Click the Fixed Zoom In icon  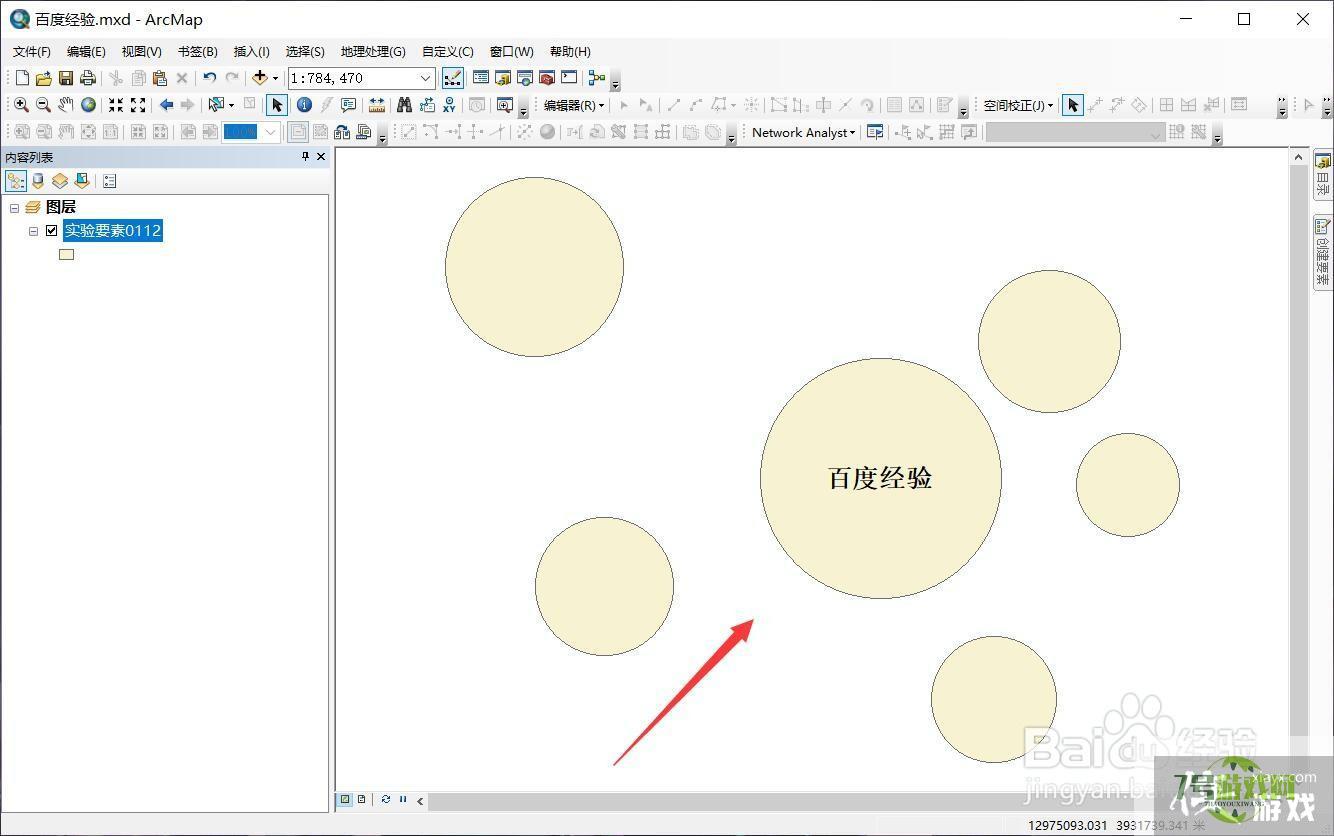click(116, 105)
